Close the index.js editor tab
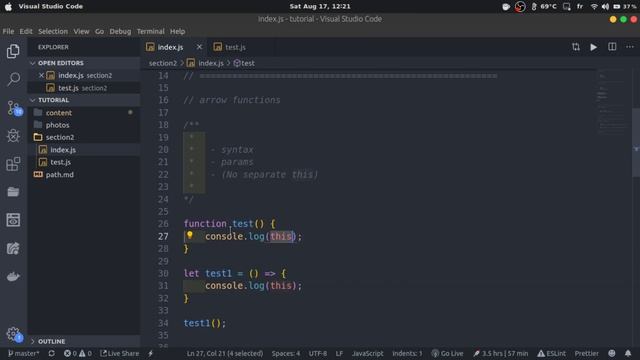 pyautogui.click(x=199, y=47)
